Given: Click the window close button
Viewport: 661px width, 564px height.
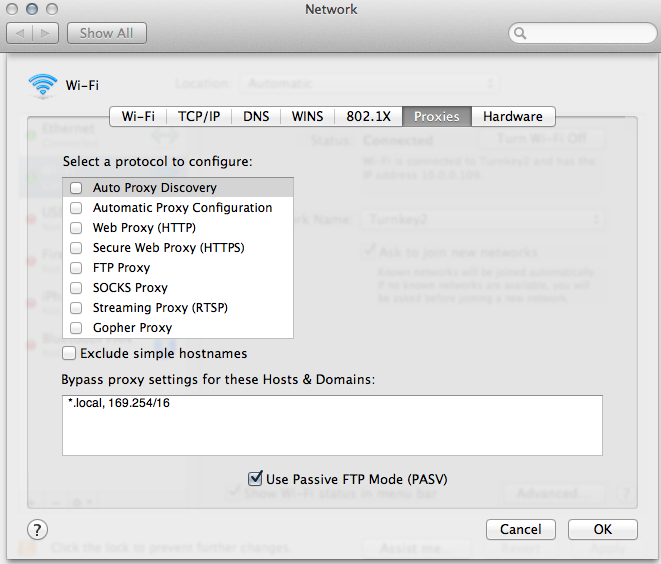Looking at the screenshot, I should click(12, 9).
